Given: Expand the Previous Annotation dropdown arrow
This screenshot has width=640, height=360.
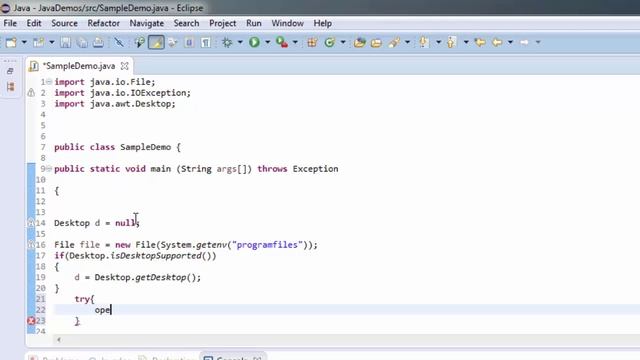Looking at the screenshot, I should tap(466, 42).
